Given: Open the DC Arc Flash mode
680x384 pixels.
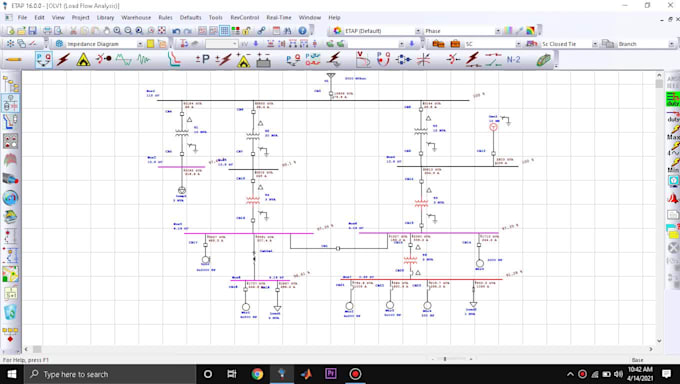Looking at the screenshot, I should coord(244,60).
